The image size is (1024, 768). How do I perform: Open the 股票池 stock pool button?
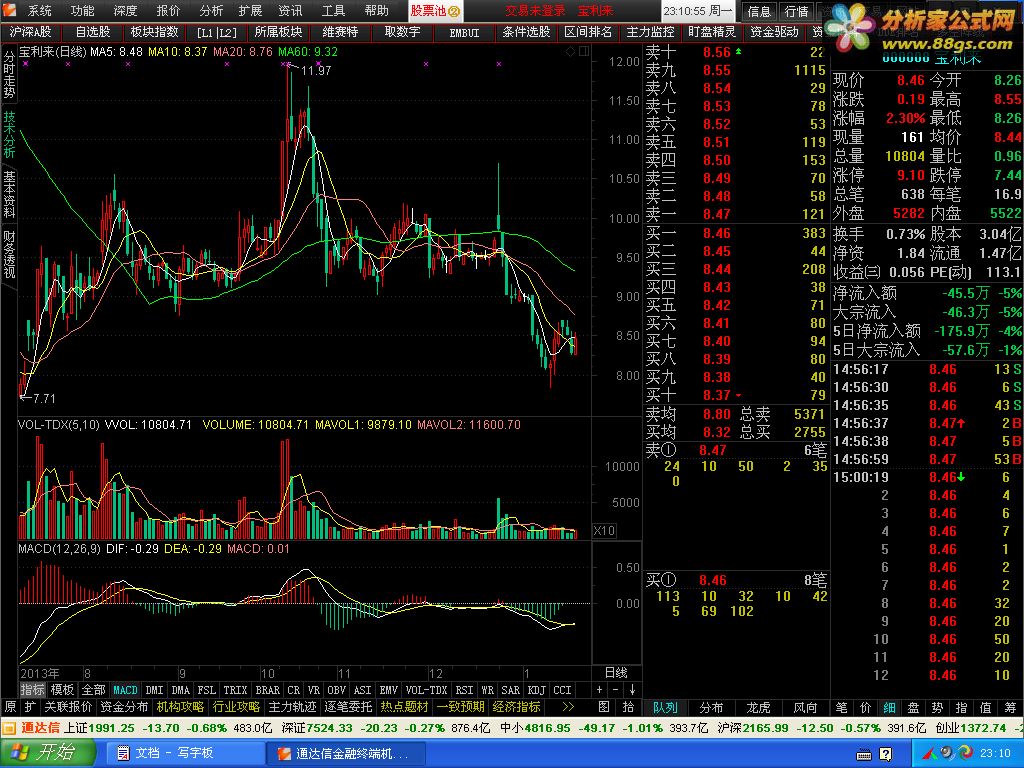(x=435, y=10)
